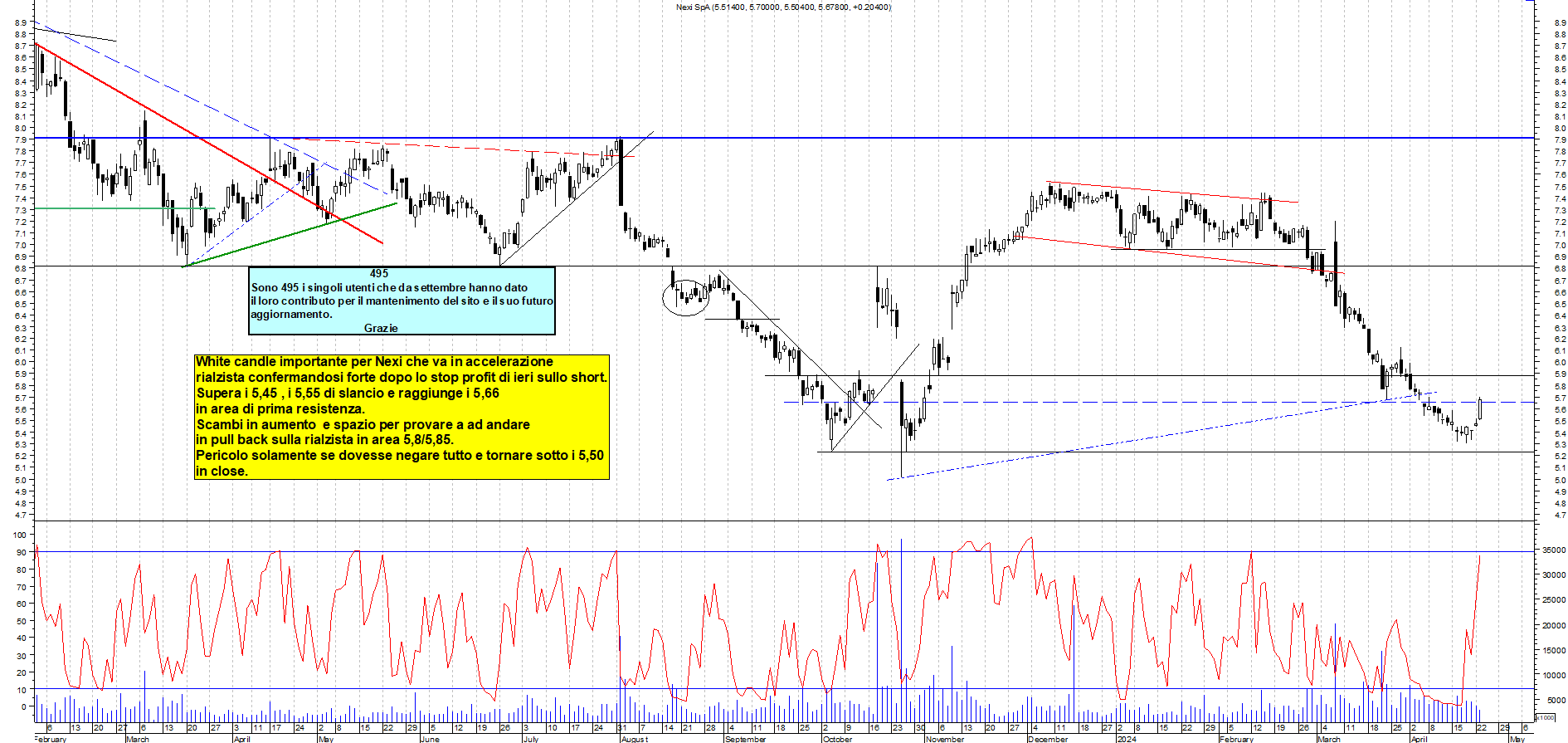Click the '495' heading in the cyan box

pos(379,273)
